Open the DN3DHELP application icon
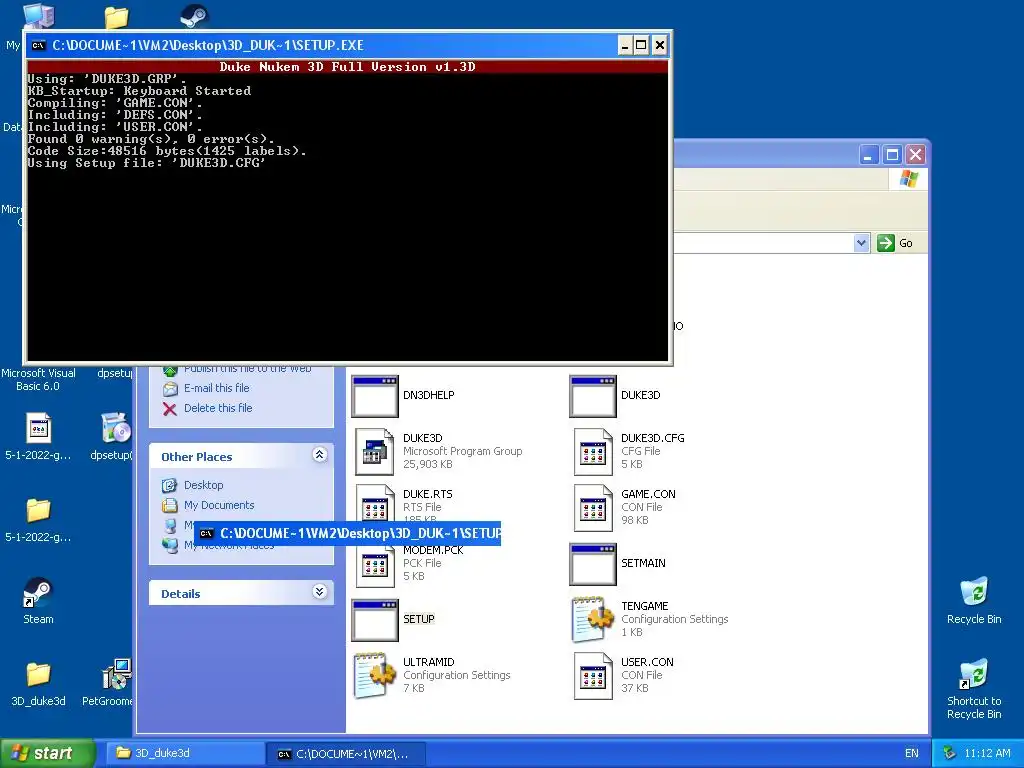Viewport: 1024px width, 768px height. [375, 396]
